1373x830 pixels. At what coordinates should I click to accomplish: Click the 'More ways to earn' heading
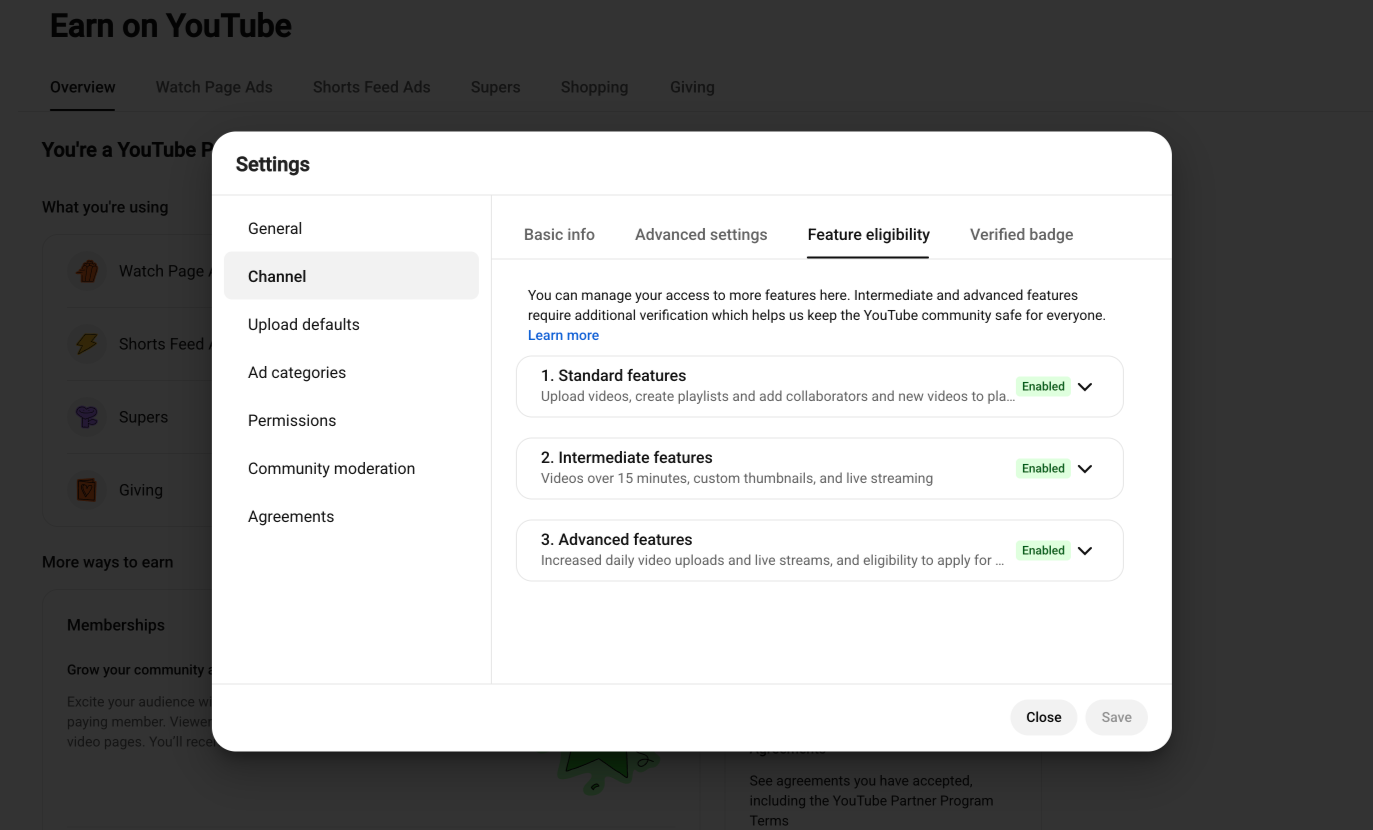pyautogui.click(x=108, y=563)
